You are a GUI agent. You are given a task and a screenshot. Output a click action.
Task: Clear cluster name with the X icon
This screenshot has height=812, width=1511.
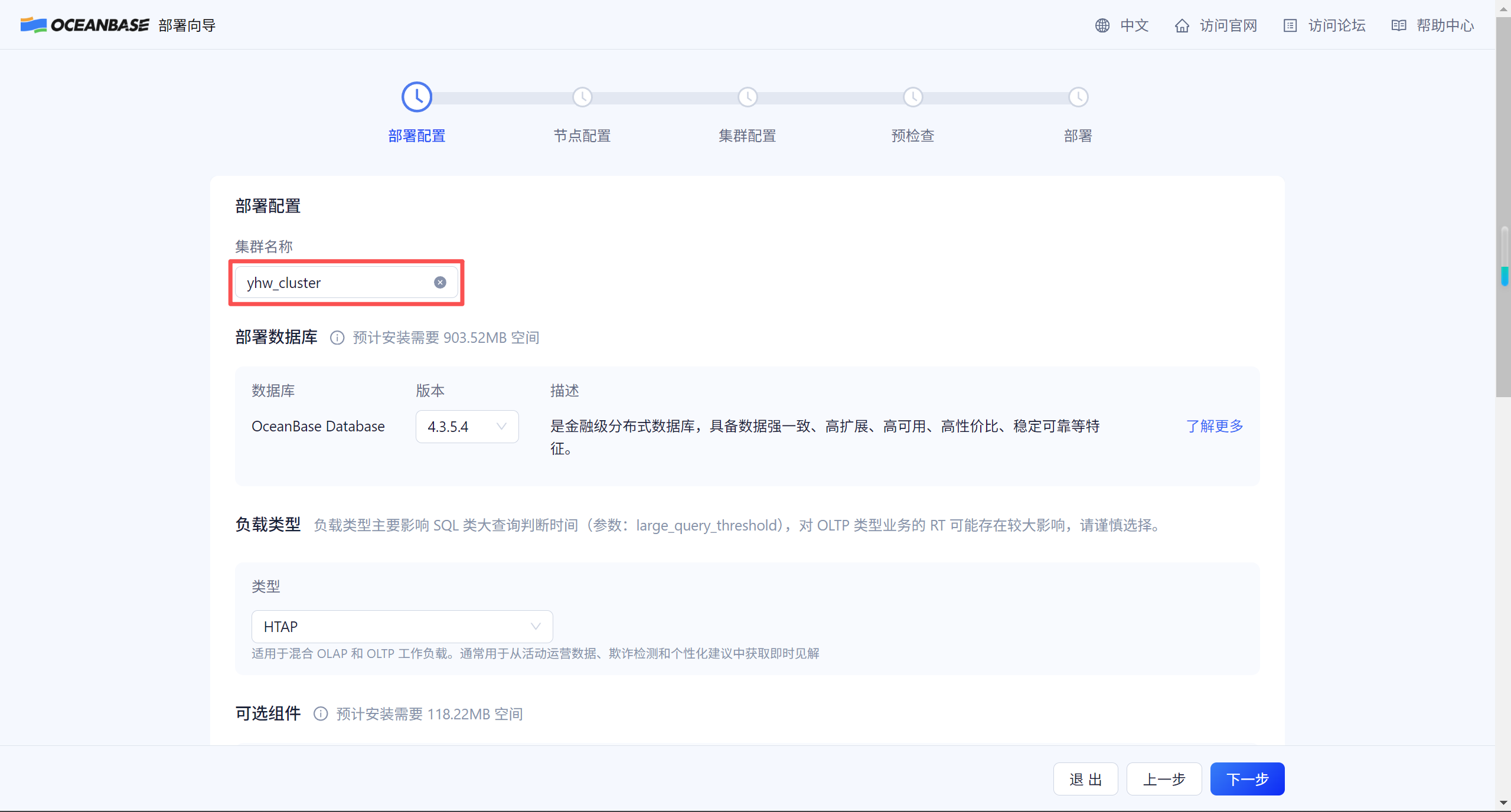coord(440,283)
